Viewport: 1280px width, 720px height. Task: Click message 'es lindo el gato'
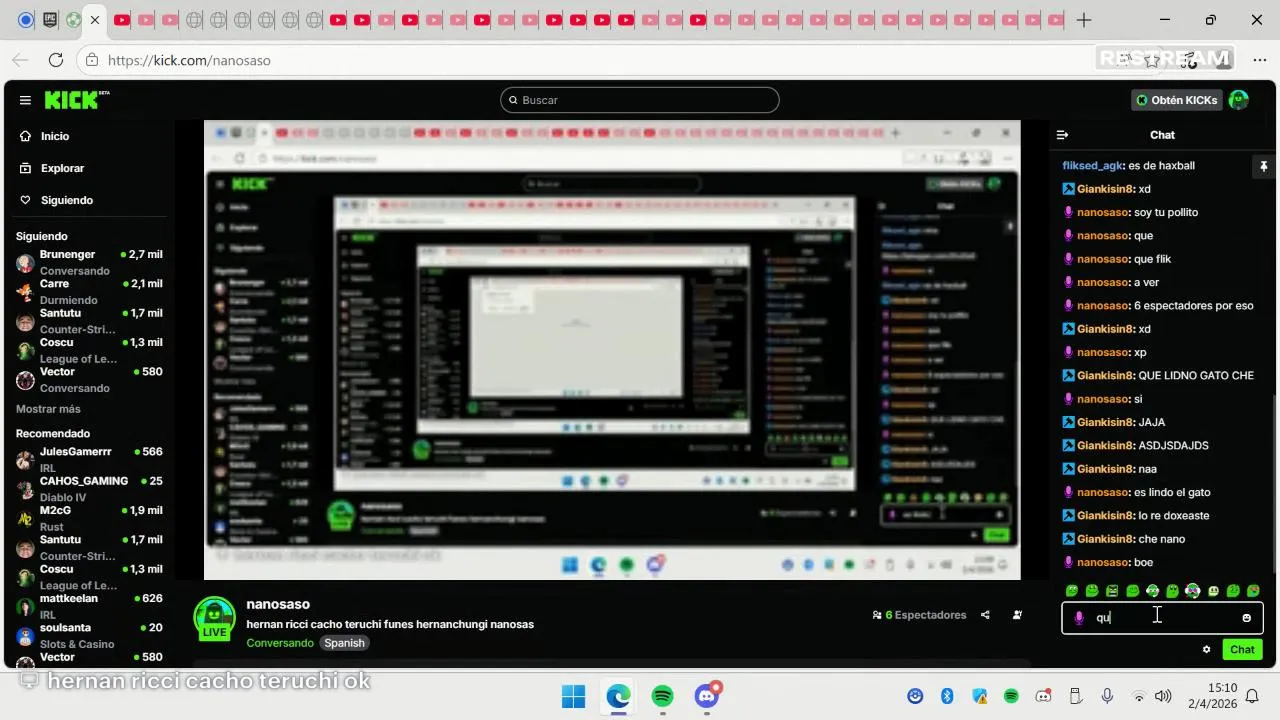click(1172, 493)
